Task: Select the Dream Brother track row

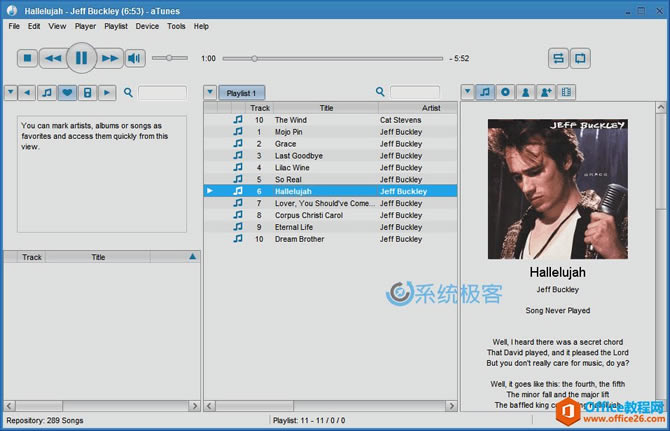Action: 330,239
